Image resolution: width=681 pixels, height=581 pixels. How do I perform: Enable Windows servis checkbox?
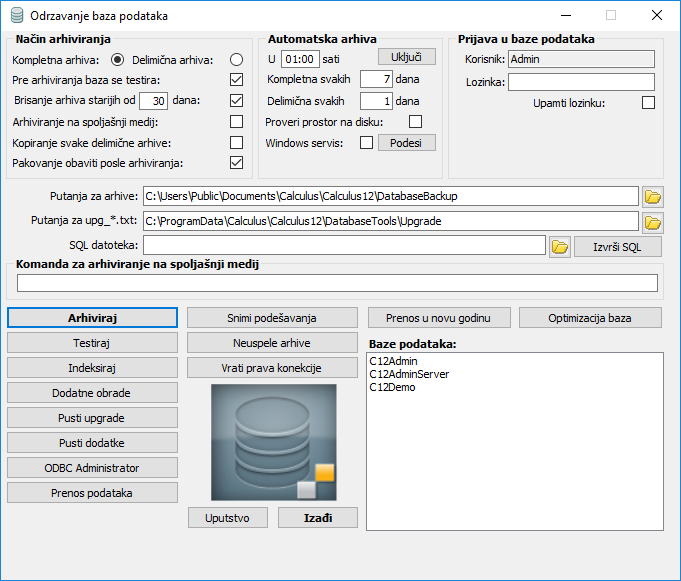(366, 143)
